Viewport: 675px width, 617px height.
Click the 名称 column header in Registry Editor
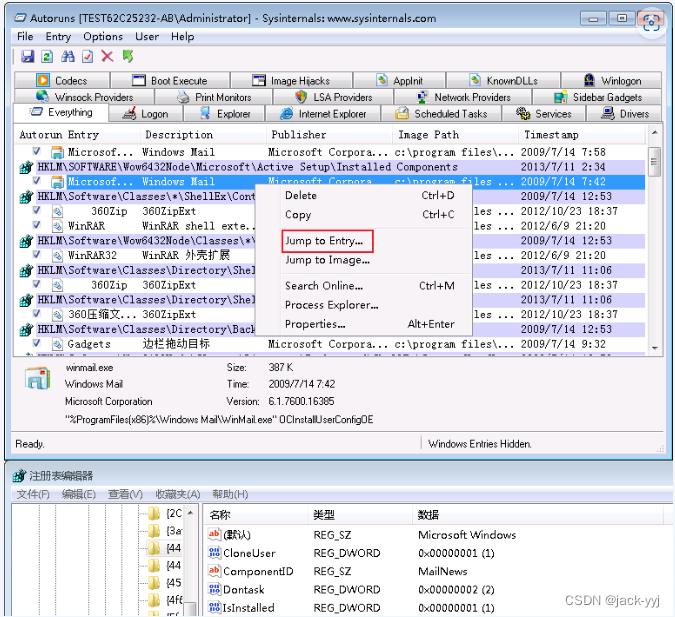[x=256, y=515]
